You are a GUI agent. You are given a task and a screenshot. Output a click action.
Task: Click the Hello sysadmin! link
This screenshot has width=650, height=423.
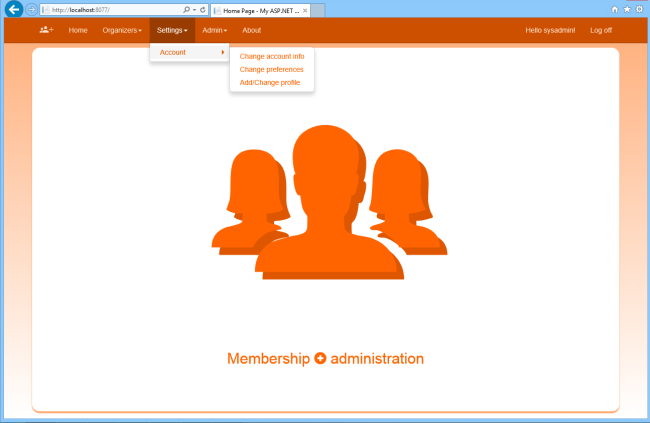pos(550,30)
